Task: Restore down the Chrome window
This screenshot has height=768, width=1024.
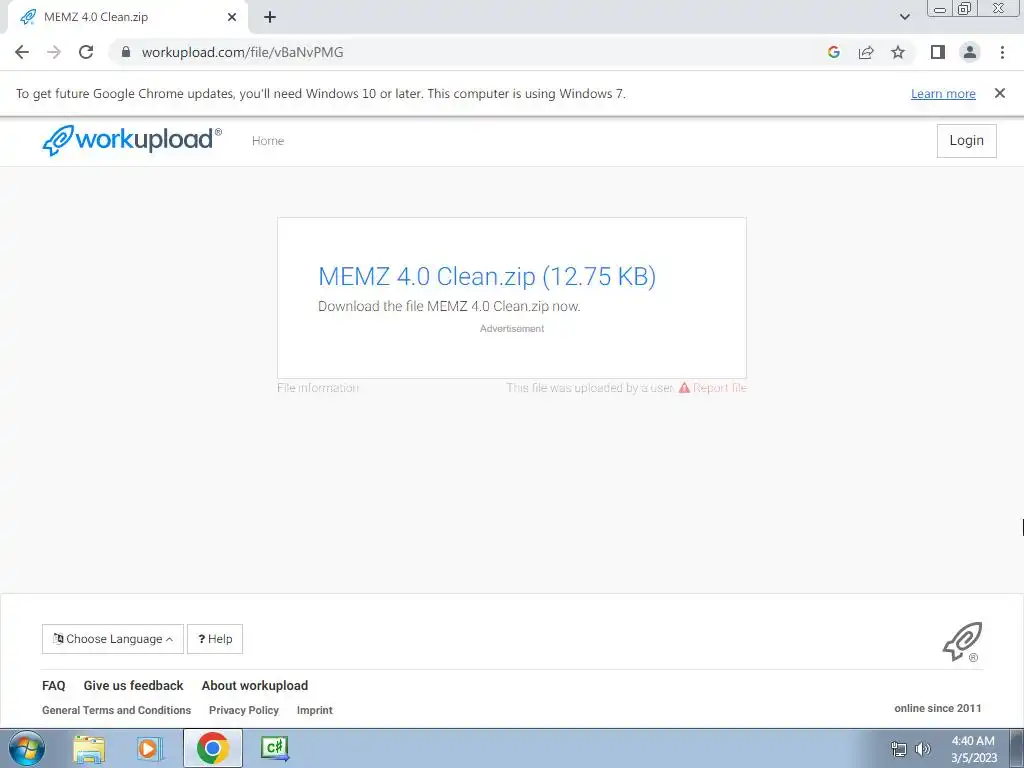Action: [964, 9]
